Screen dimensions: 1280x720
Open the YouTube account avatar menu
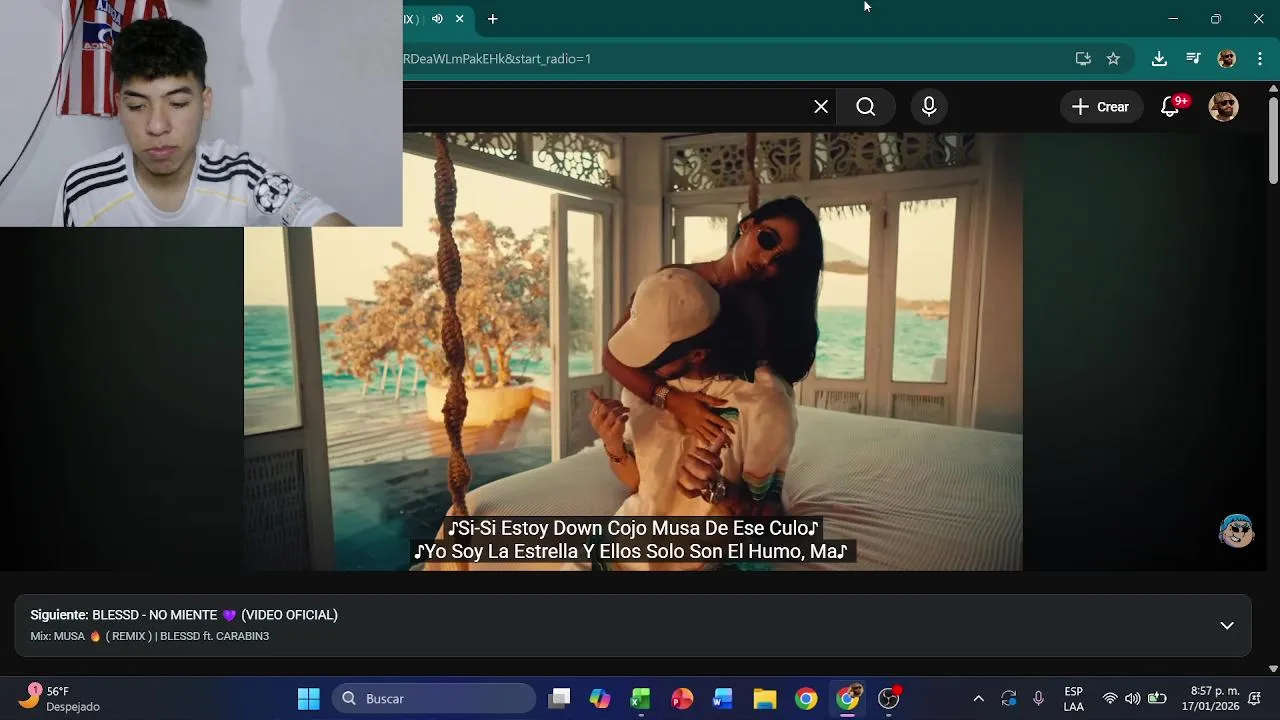tap(1224, 107)
